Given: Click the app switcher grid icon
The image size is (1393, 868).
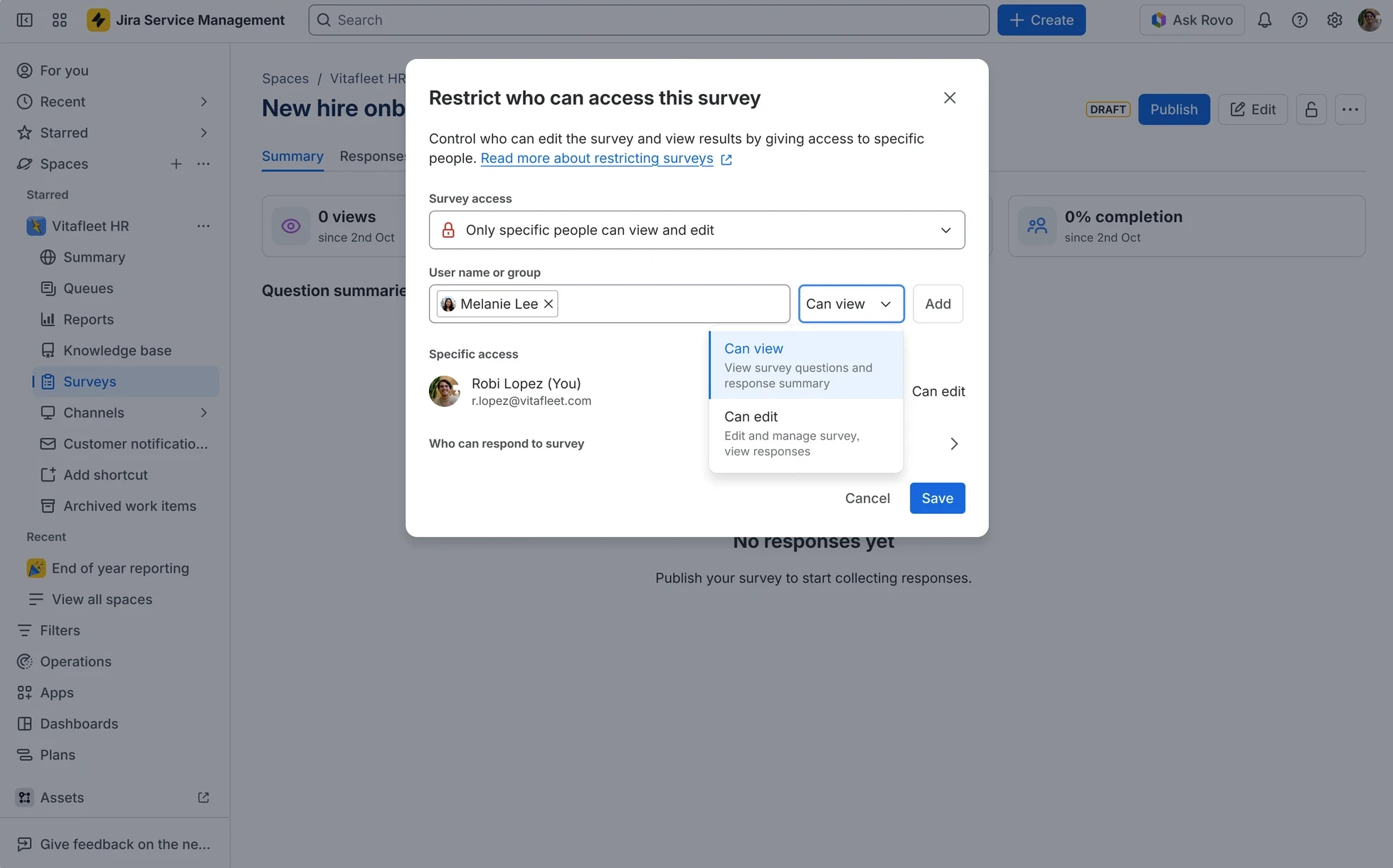Looking at the screenshot, I should pyautogui.click(x=59, y=20).
